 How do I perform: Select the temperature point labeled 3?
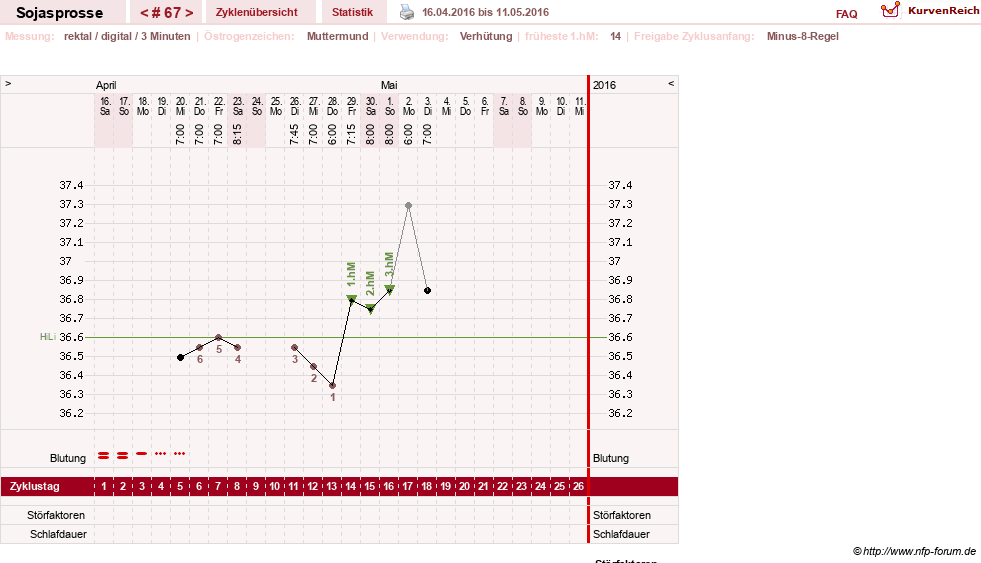pyautogui.click(x=295, y=347)
